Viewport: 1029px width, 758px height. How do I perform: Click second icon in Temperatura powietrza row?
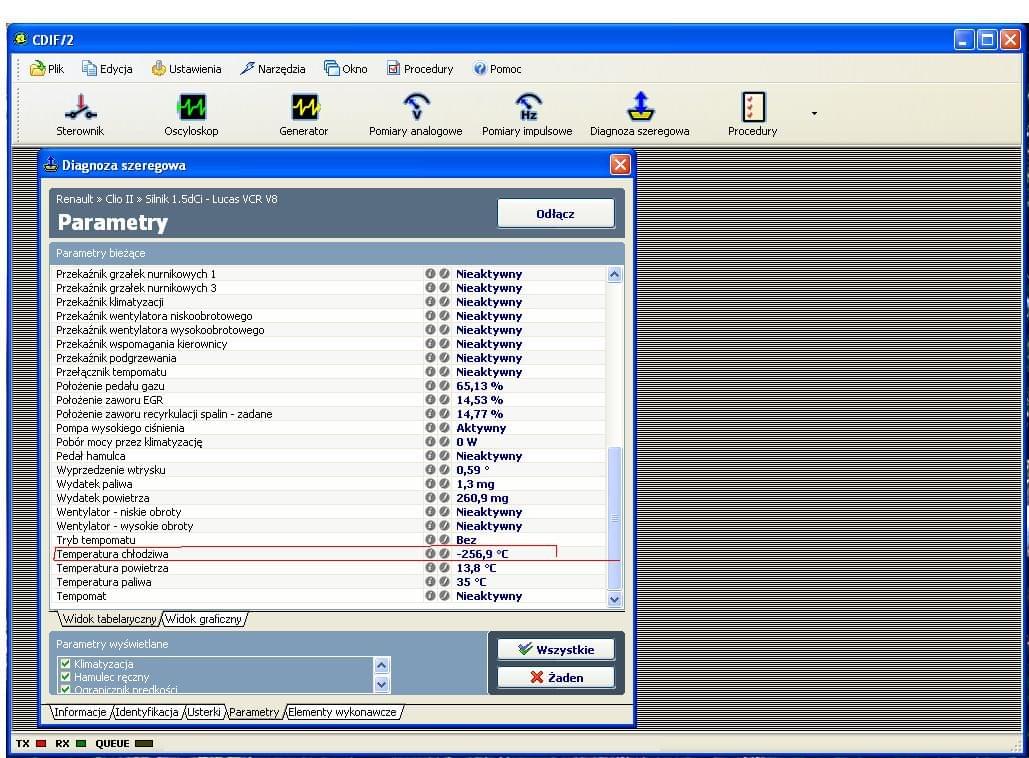pos(444,568)
